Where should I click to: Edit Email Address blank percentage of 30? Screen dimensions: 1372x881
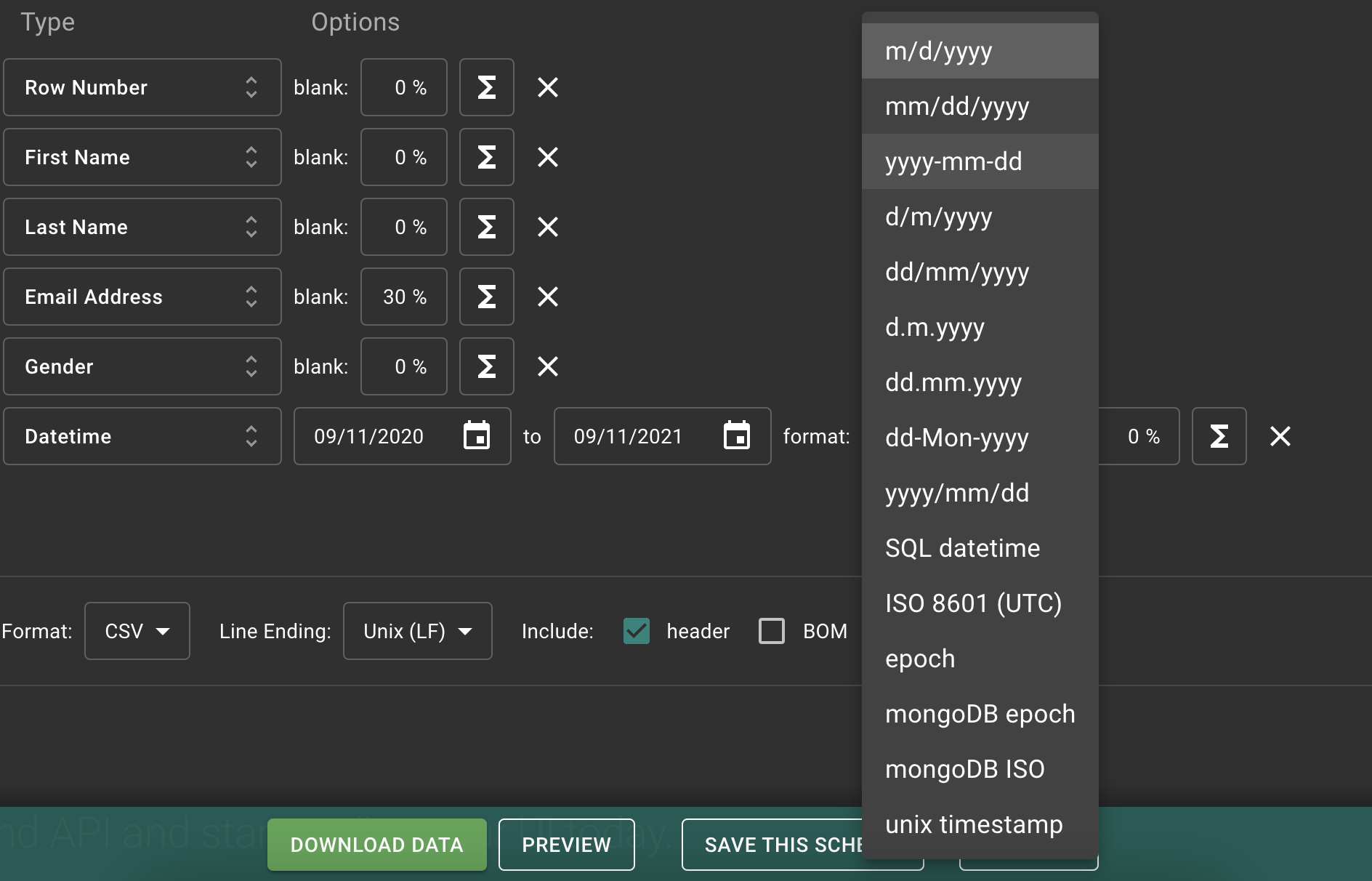click(404, 297)
